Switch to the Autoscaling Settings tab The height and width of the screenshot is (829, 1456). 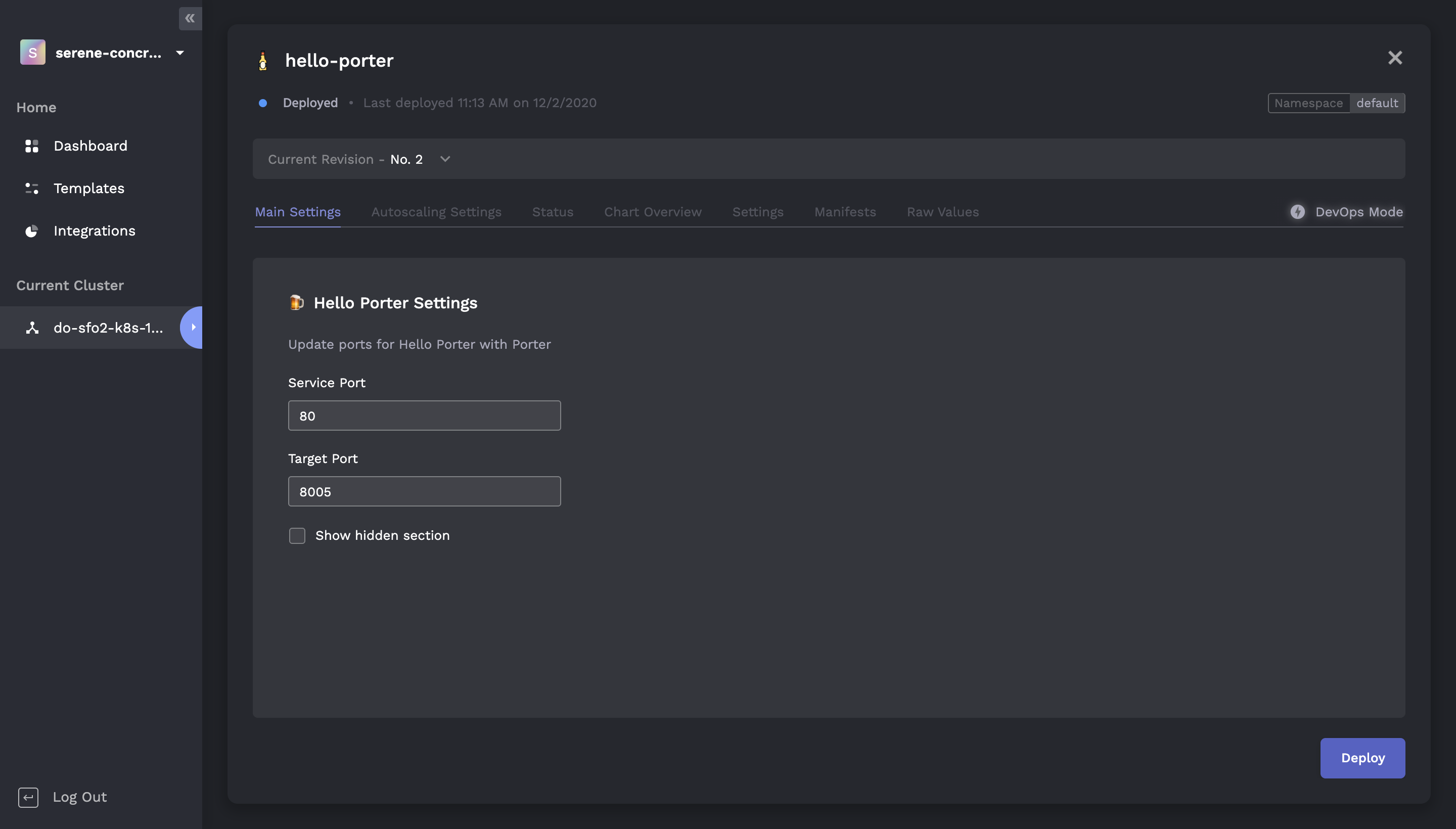coord(436,212)
